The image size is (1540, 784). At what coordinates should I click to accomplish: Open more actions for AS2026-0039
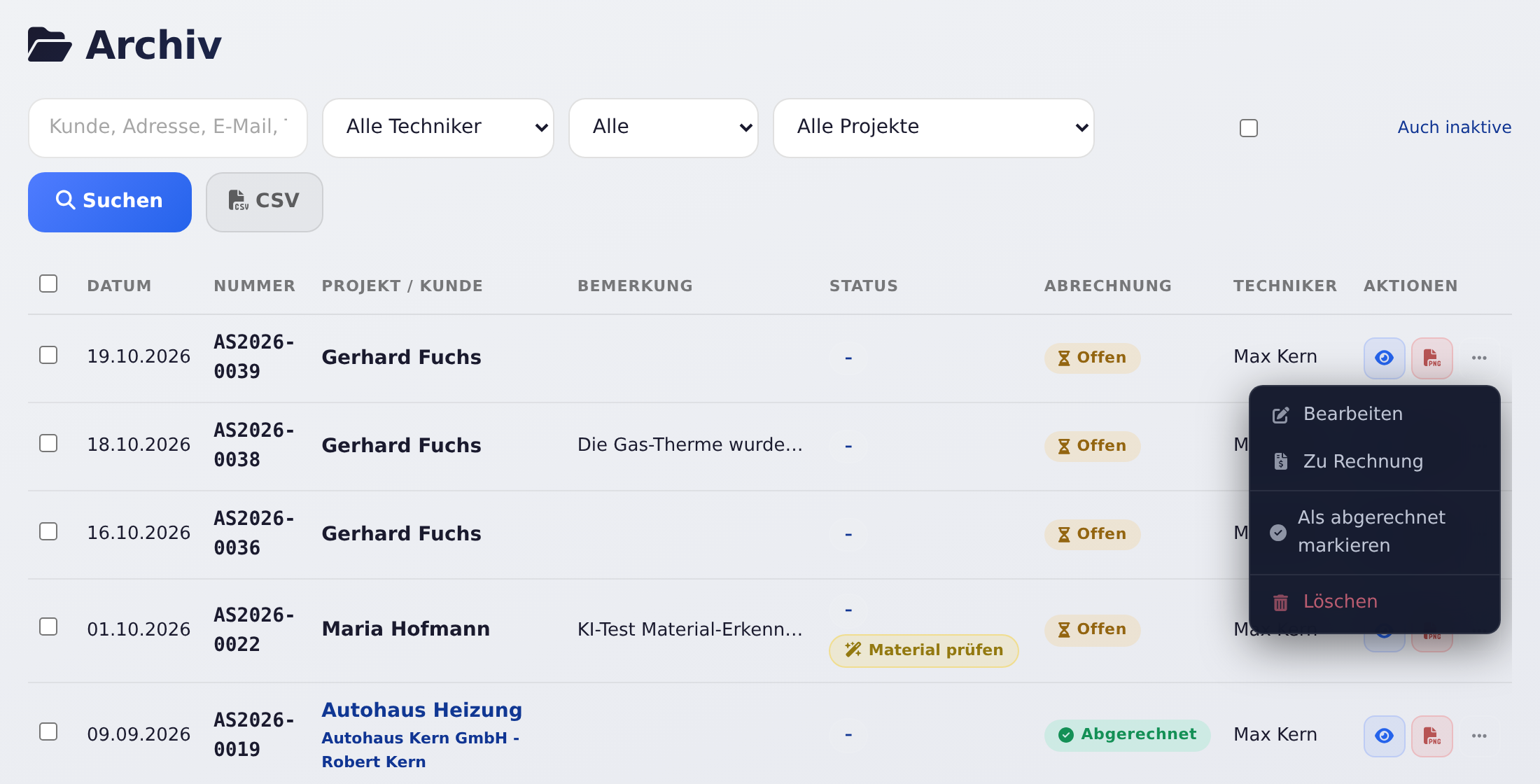tap(1479, 358)
